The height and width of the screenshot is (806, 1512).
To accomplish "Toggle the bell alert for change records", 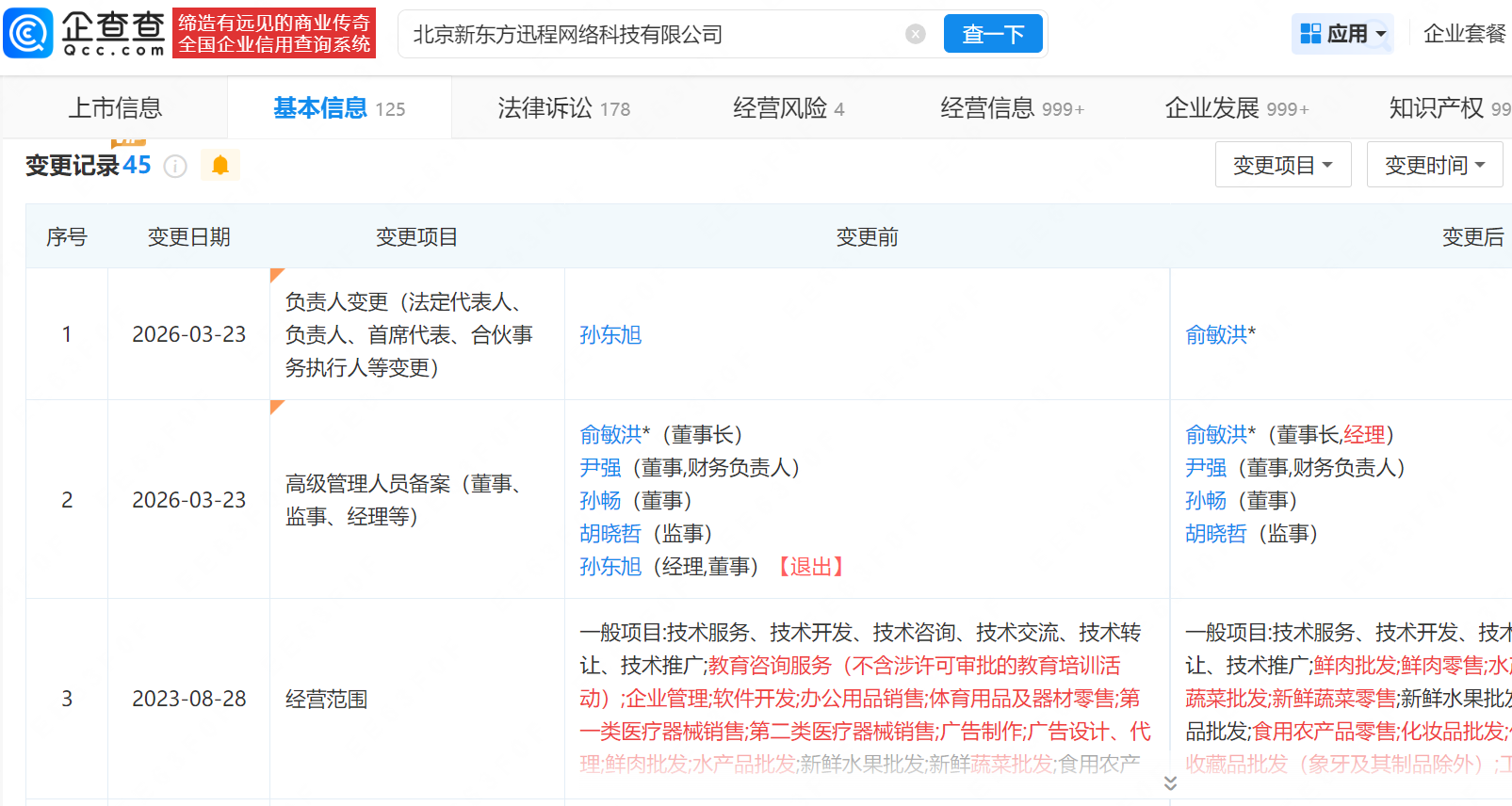I will pos(220,166).
